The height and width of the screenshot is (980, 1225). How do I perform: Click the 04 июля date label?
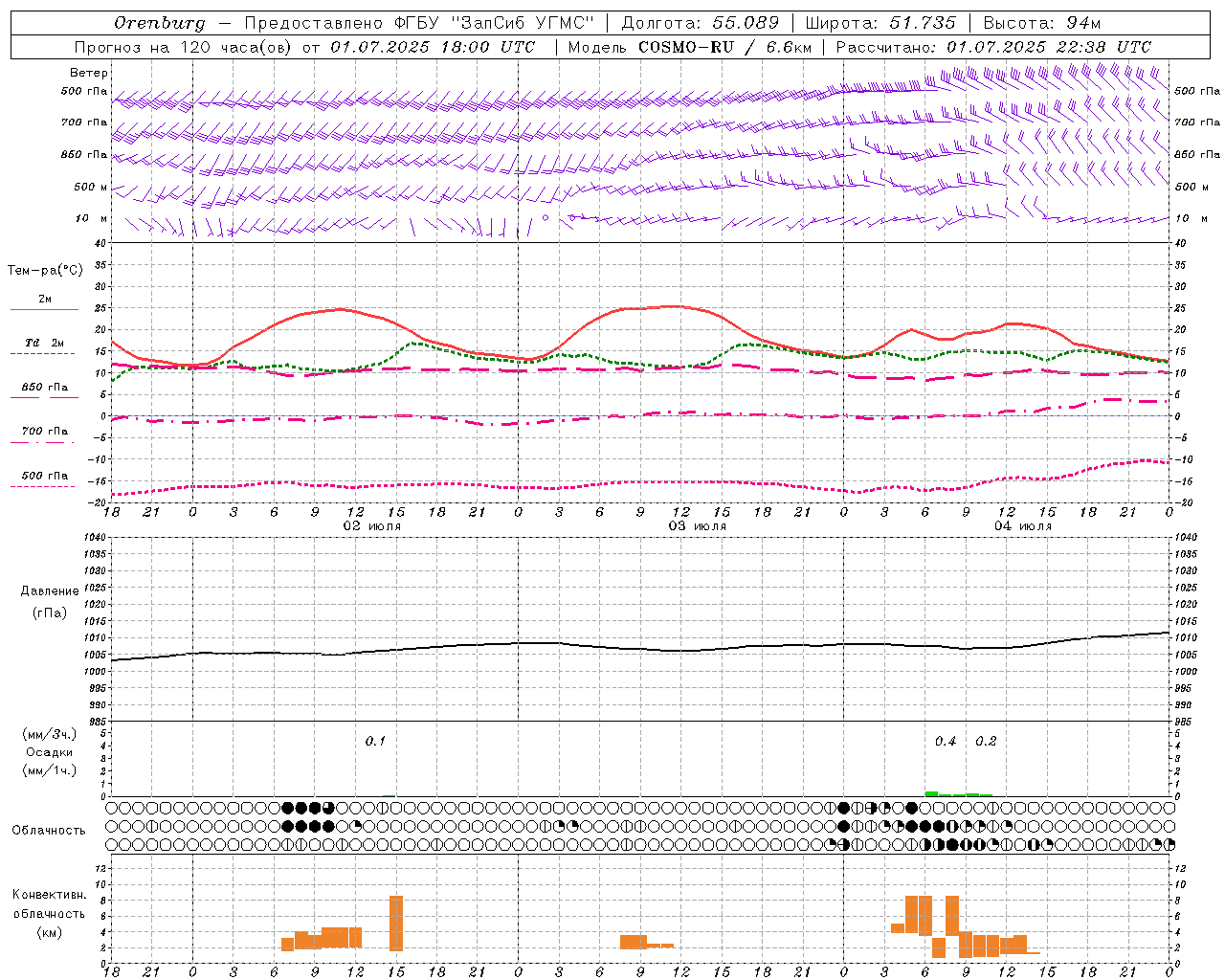pos(1023,526)
